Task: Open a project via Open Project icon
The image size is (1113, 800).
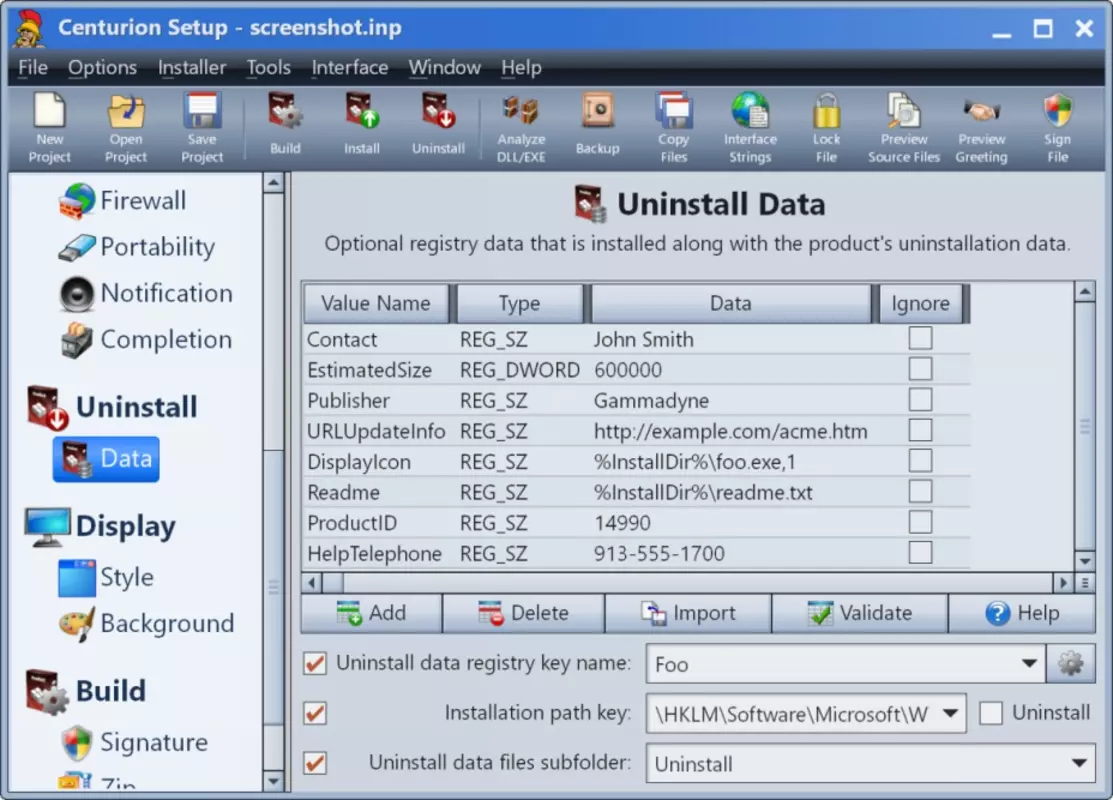Action: click(126, 128)
